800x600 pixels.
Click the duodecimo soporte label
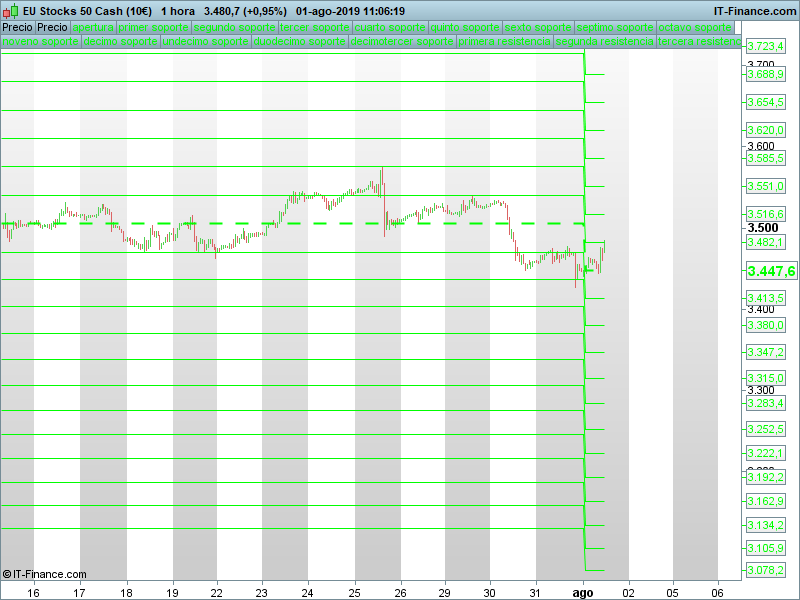click(x=299, y=41)
